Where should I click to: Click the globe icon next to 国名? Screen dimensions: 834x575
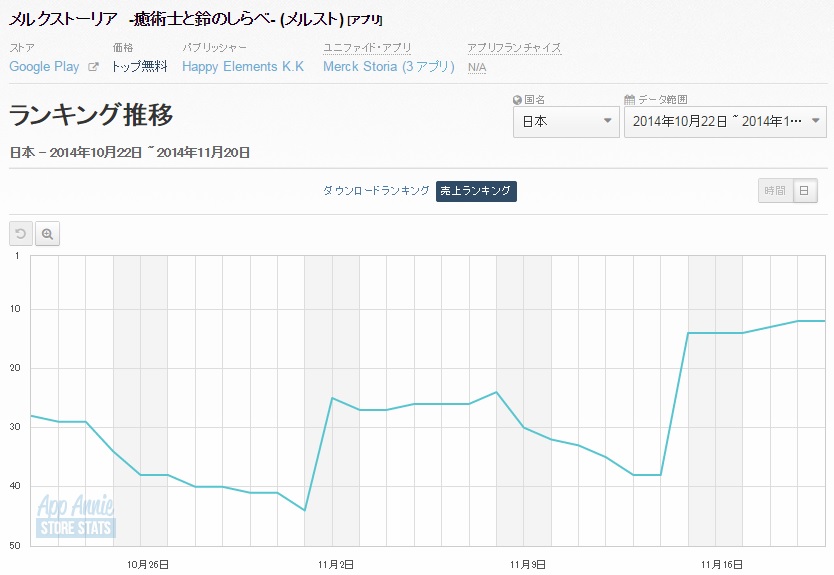point(517,100)
